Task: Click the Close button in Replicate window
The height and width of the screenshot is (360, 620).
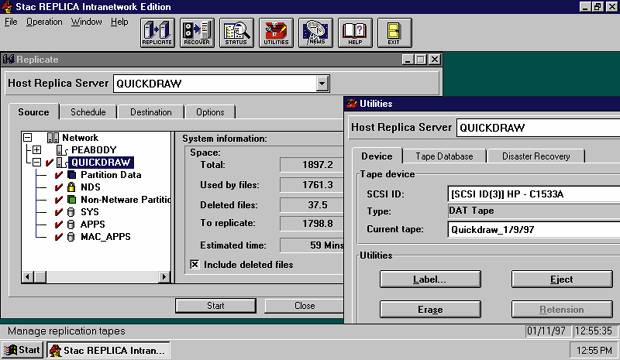Action: tap(304, 306)
